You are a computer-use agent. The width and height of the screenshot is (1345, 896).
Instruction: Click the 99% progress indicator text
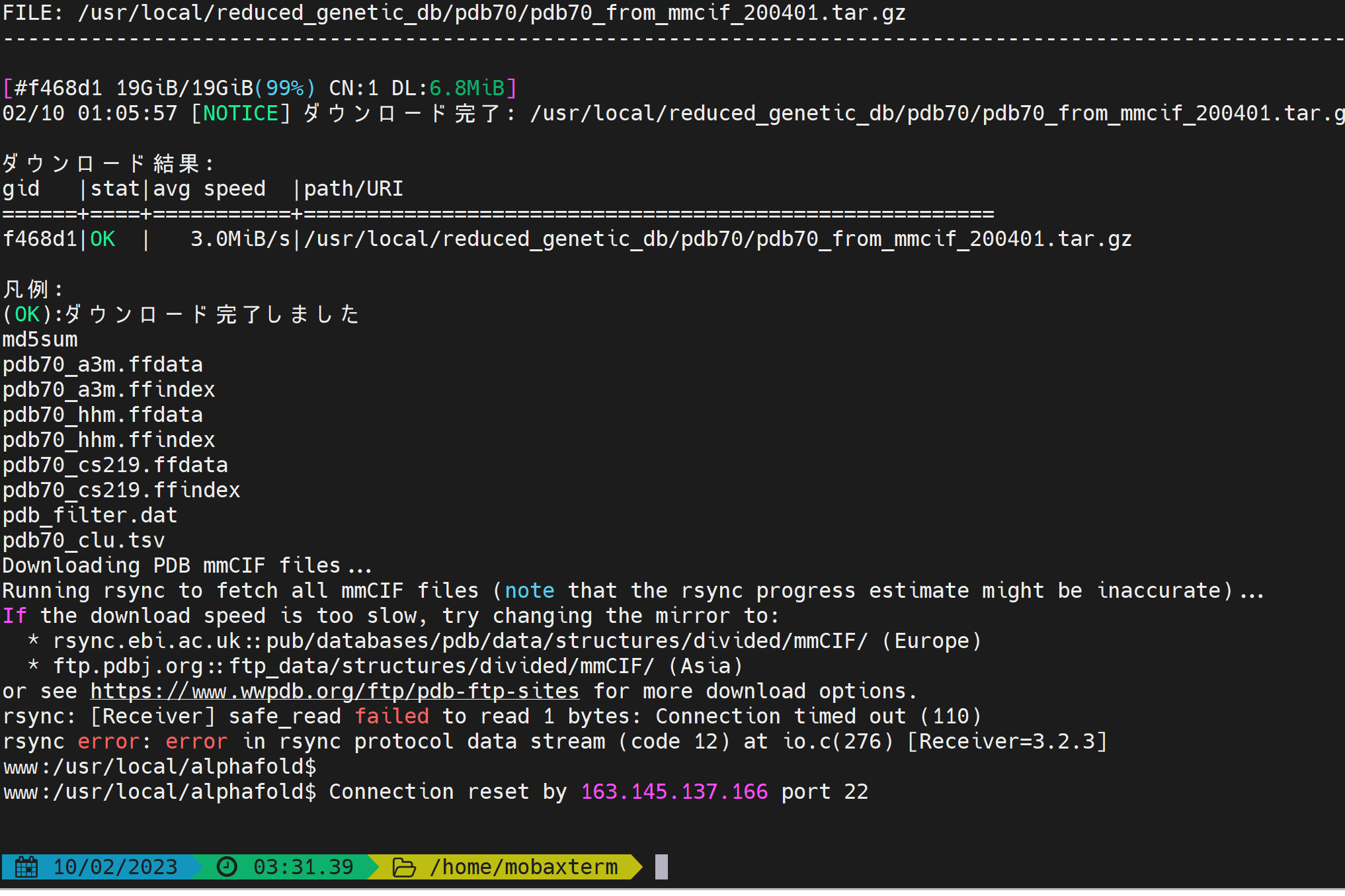pos(284,88)
